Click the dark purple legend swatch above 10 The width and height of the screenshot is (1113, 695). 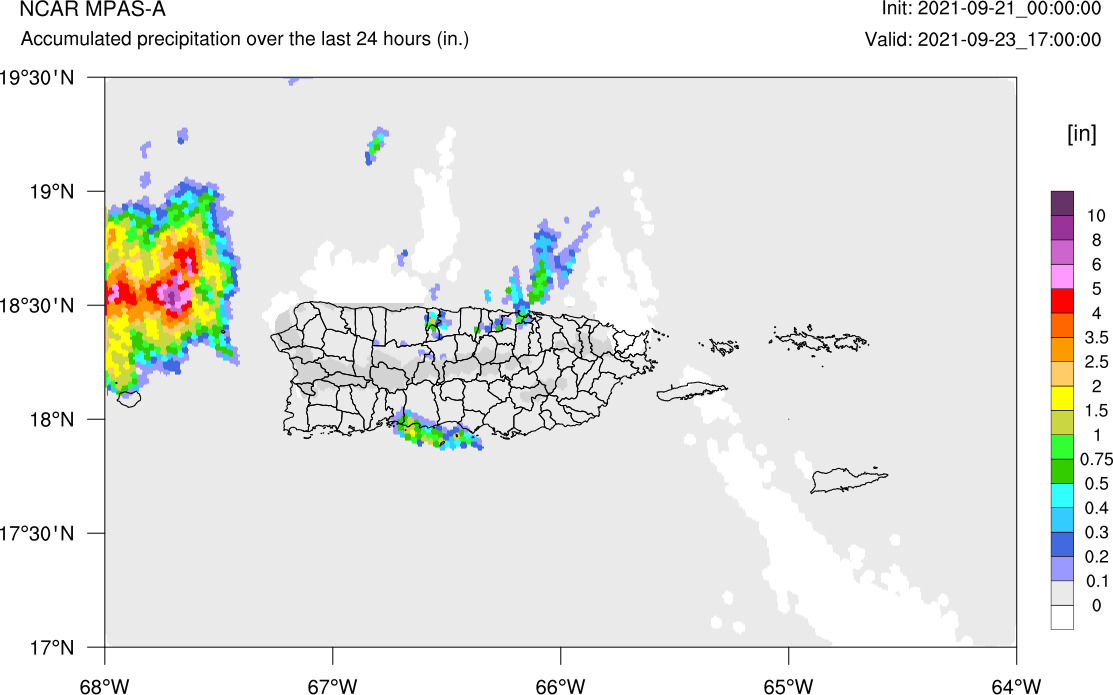1062,203
